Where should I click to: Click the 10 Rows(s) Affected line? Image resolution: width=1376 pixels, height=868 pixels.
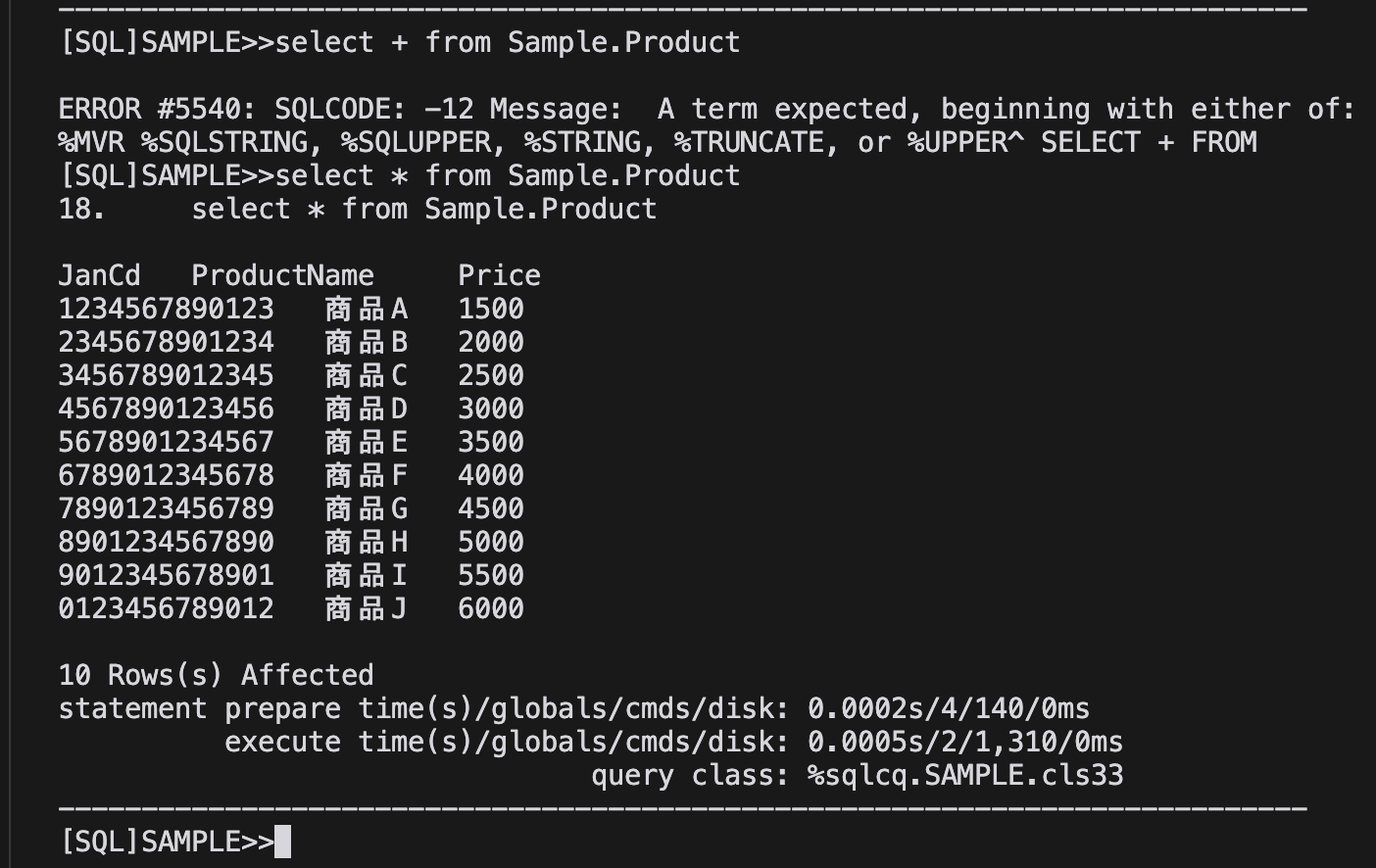click(x=216, y=675)
